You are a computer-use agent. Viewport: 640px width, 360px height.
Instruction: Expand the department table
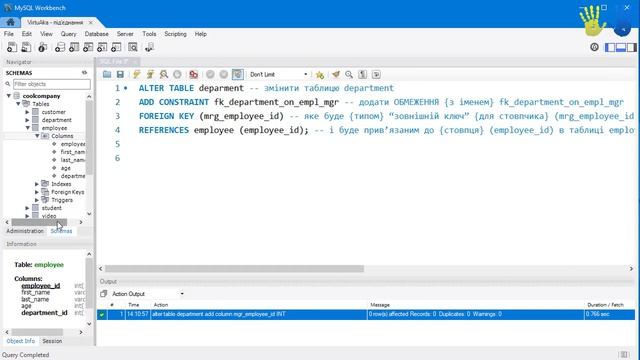coord(27,120)
